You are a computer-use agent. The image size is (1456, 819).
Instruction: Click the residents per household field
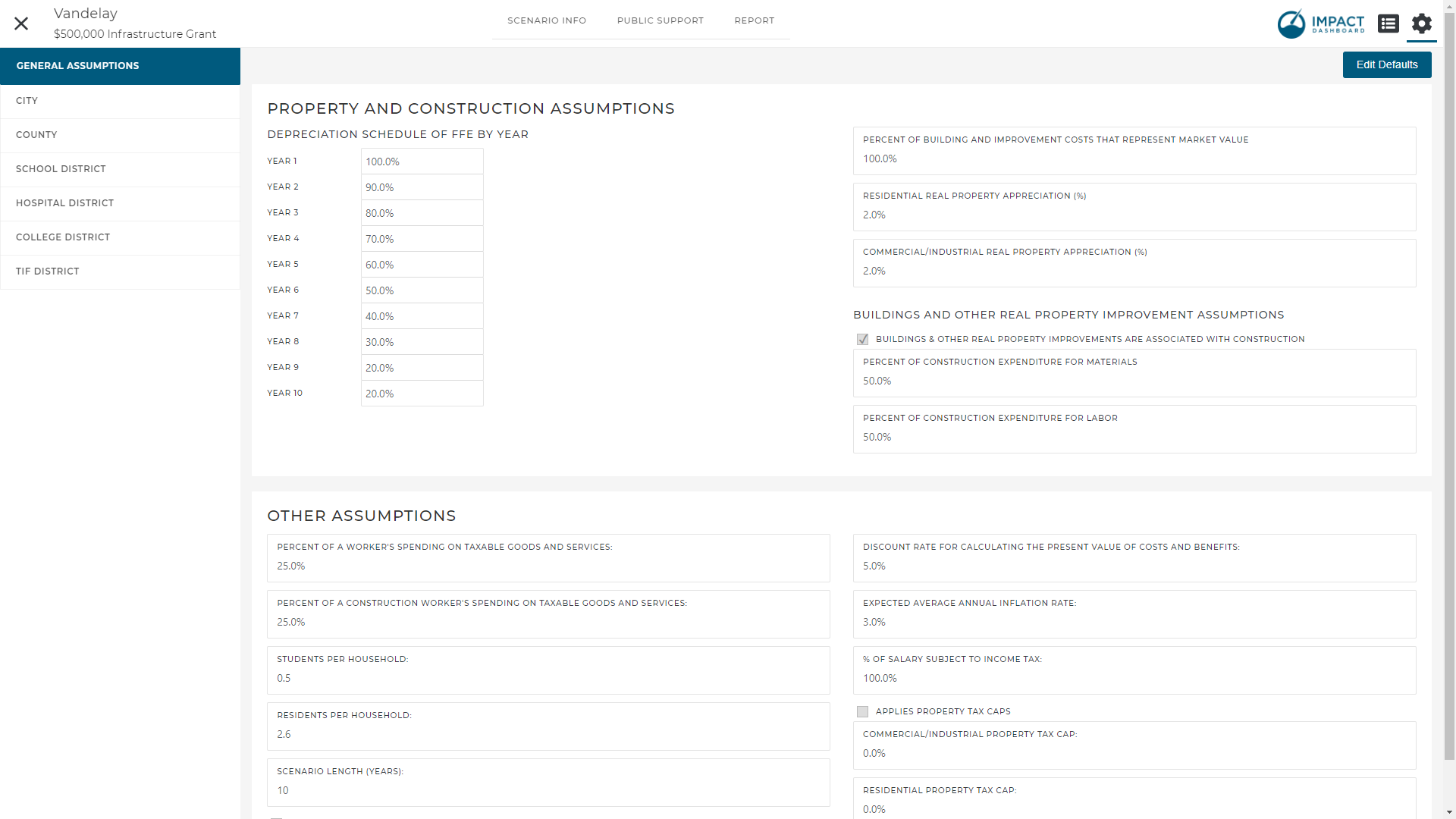[548, 726]
